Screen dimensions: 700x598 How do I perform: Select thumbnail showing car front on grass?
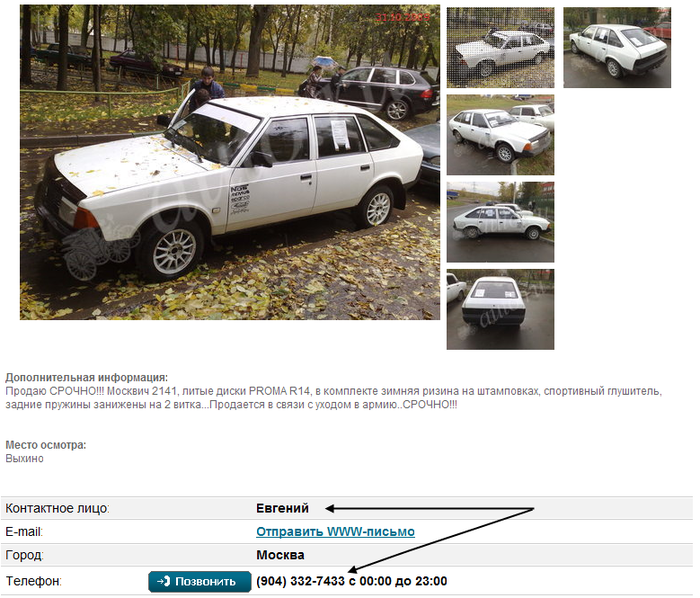[500, 135]
